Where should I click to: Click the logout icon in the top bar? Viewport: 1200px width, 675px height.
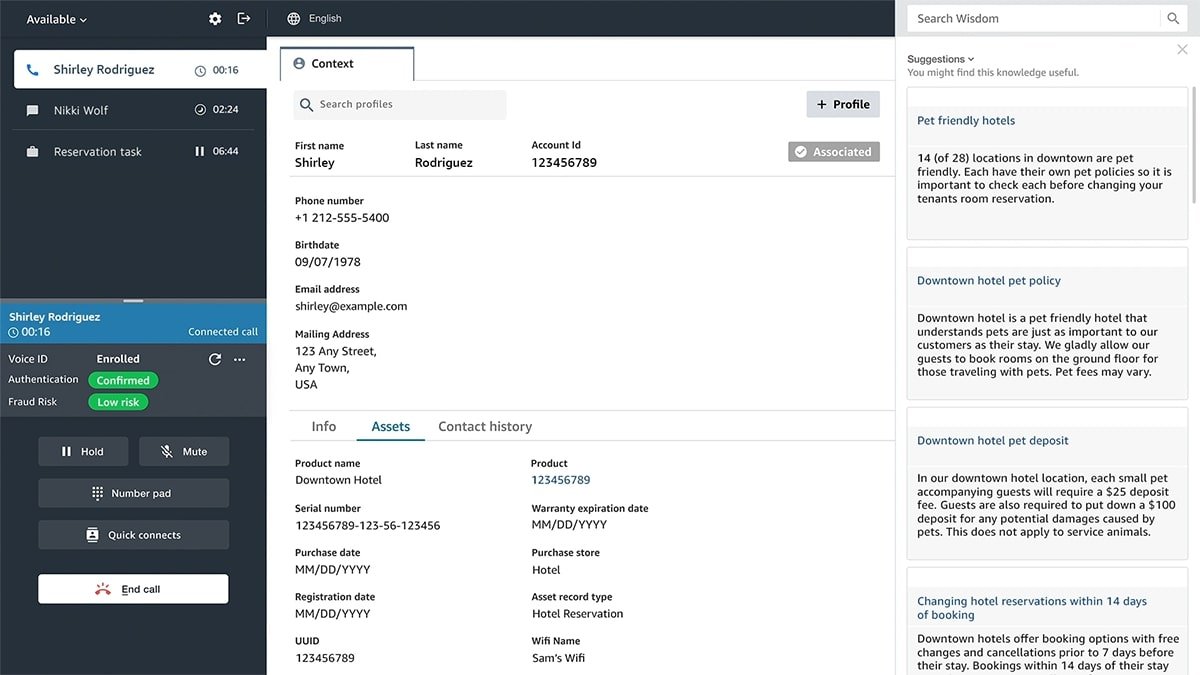[x=244, y=18]
